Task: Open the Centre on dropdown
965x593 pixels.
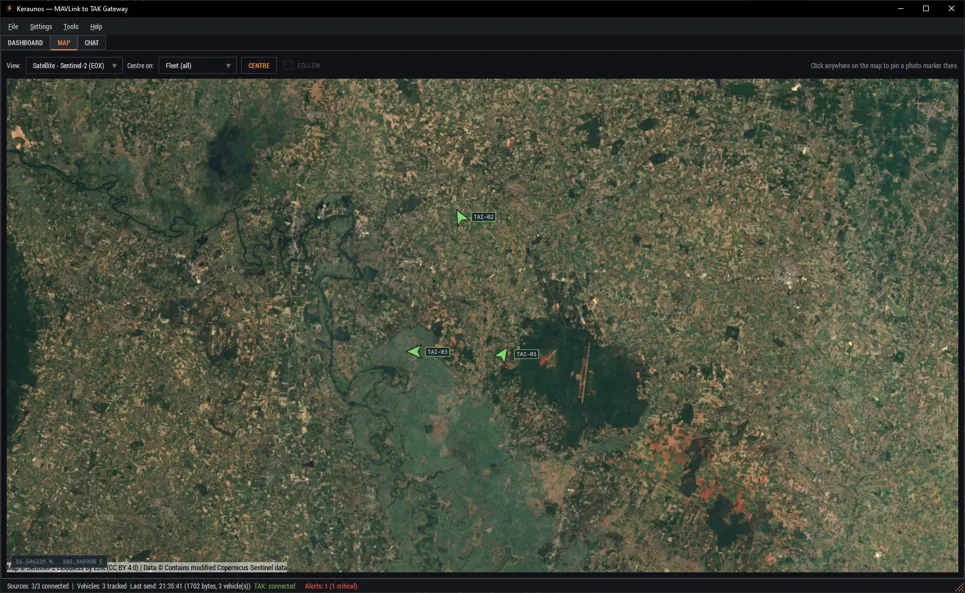Action: (x=198, y=65)
